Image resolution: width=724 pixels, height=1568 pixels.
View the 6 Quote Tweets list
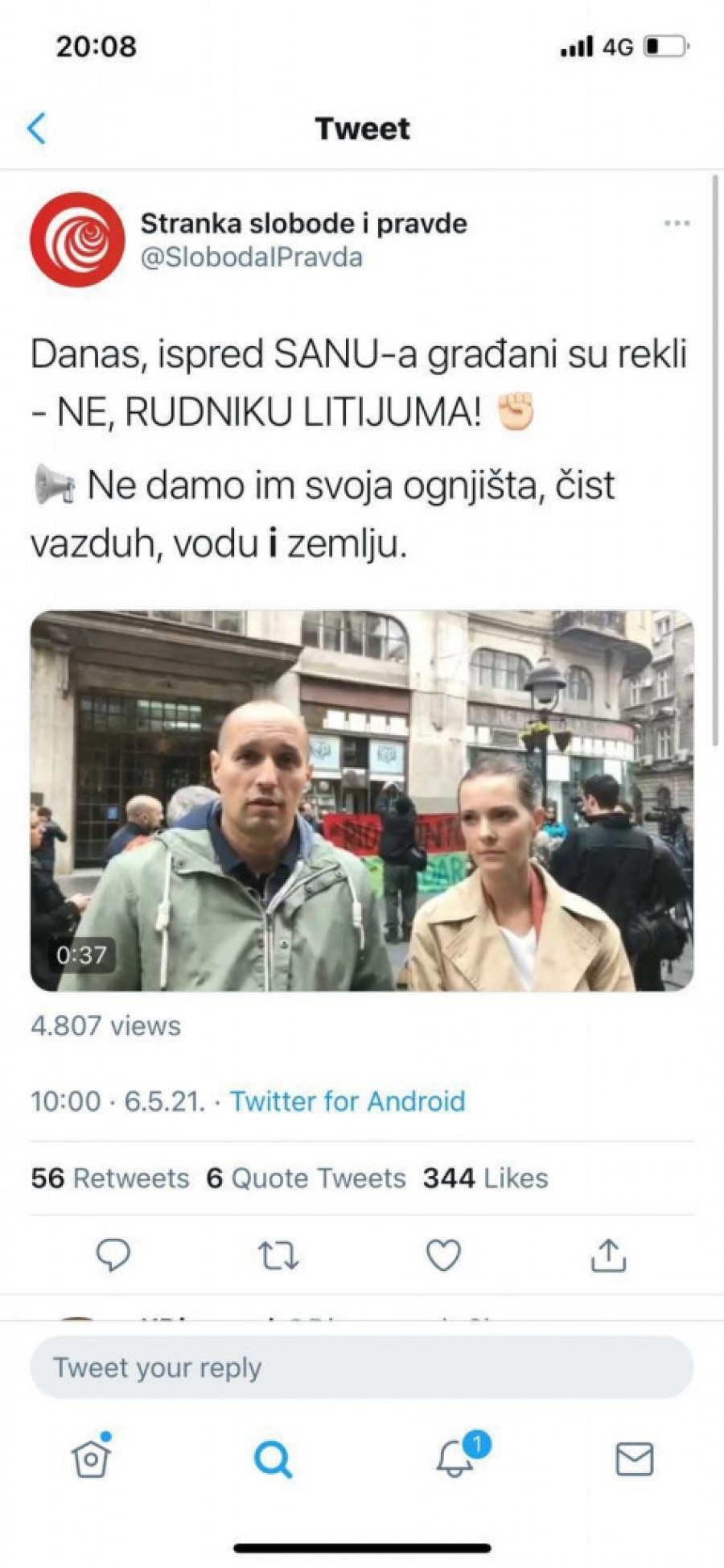coord(306,1178)
